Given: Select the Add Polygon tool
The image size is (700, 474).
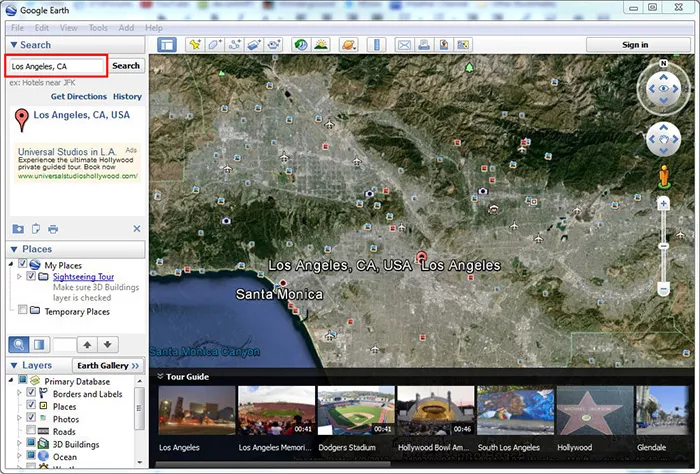Looking at the screenshot, I should click(215, 45).
